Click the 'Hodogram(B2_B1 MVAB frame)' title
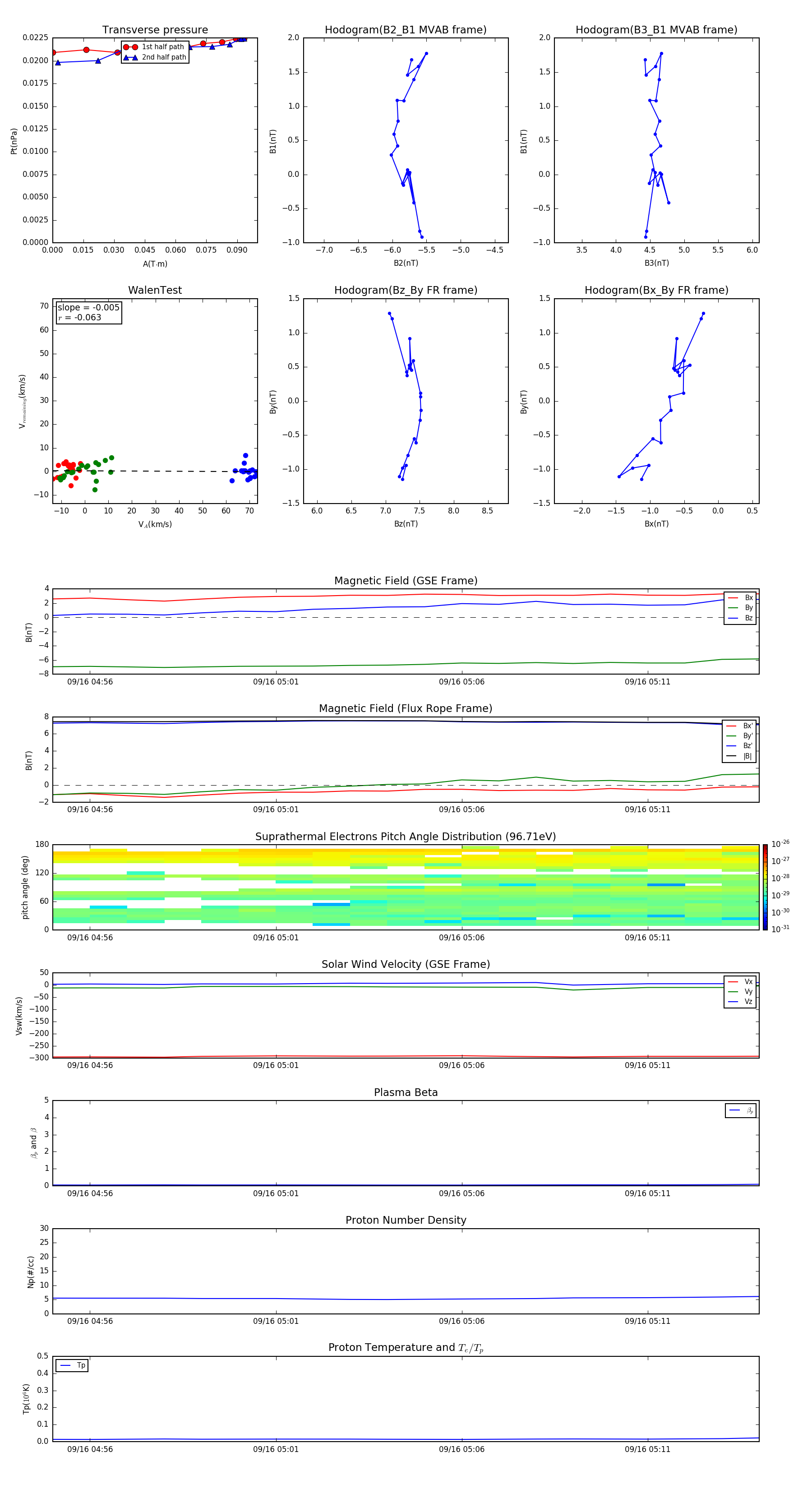812x1489 pixels. pyautogui.click(x=406, y=30)
